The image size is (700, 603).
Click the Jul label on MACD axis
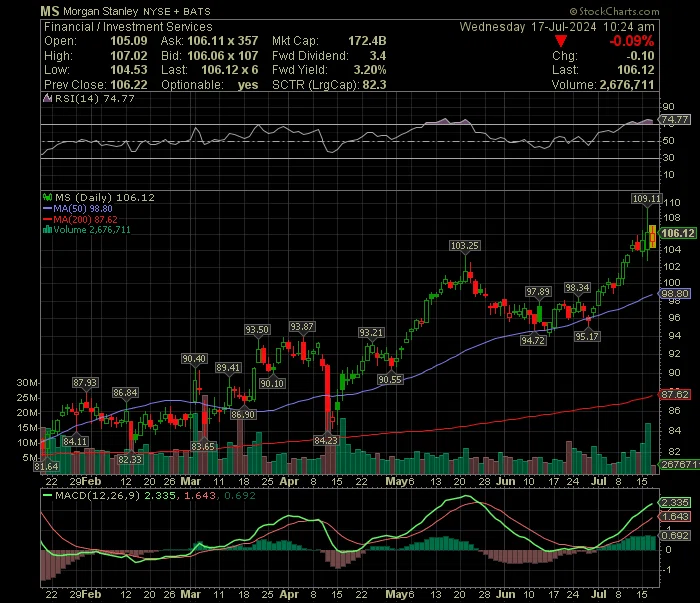coord(599,595)
